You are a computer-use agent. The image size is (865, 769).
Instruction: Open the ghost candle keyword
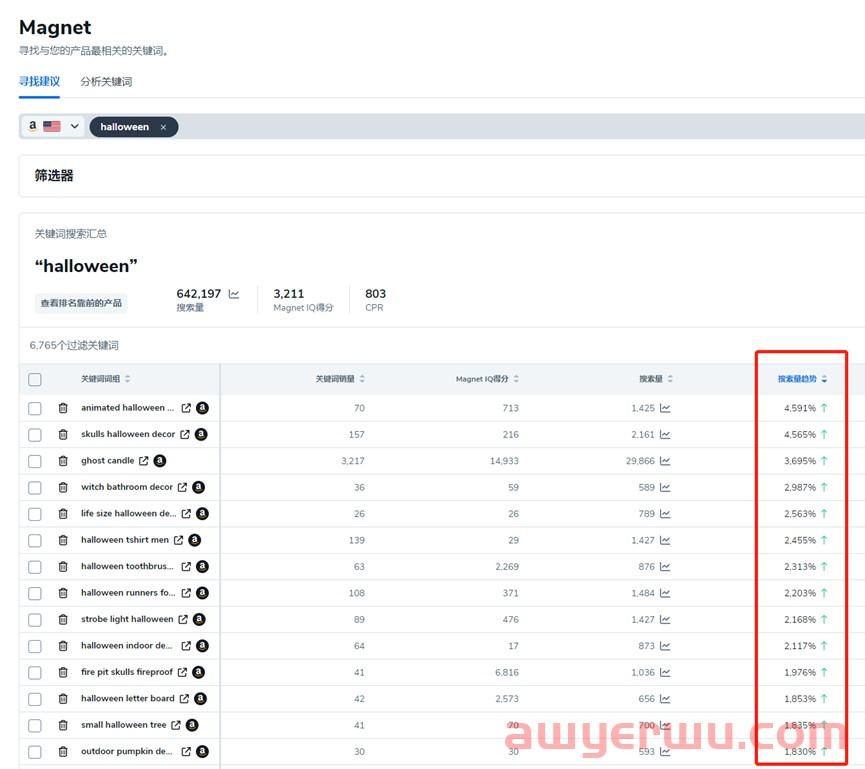[x=108, y=461]
